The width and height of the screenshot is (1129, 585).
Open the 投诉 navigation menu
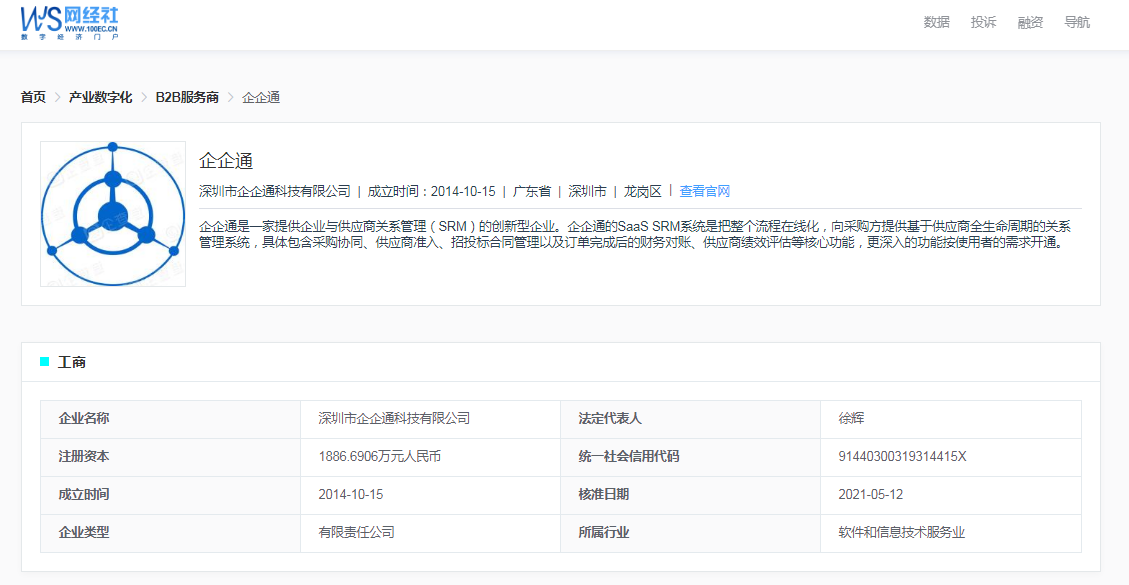click(x=984, y=22)
